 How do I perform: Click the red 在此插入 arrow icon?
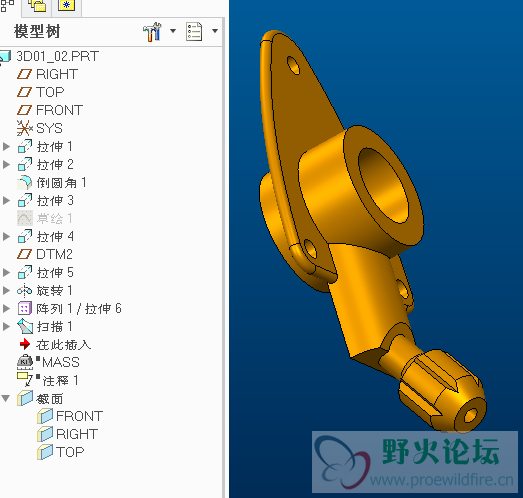coord(25,344)
